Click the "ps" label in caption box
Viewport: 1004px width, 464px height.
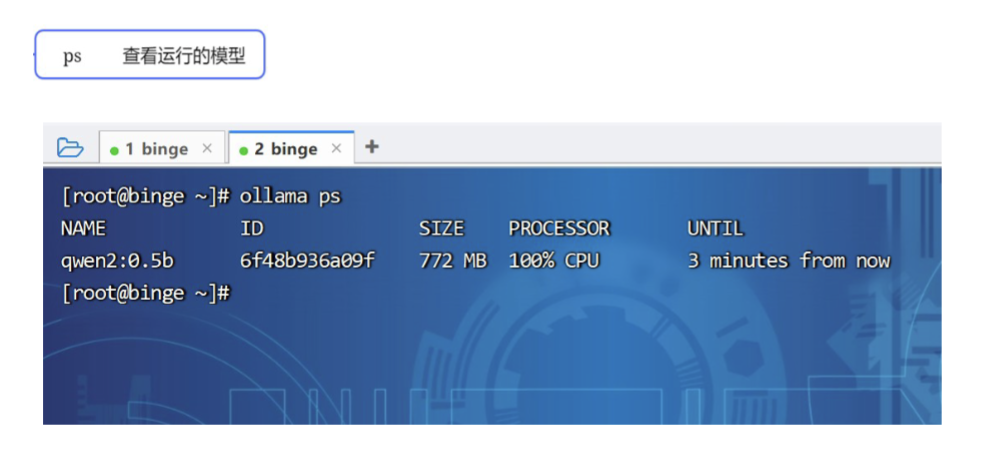(72, 57)
